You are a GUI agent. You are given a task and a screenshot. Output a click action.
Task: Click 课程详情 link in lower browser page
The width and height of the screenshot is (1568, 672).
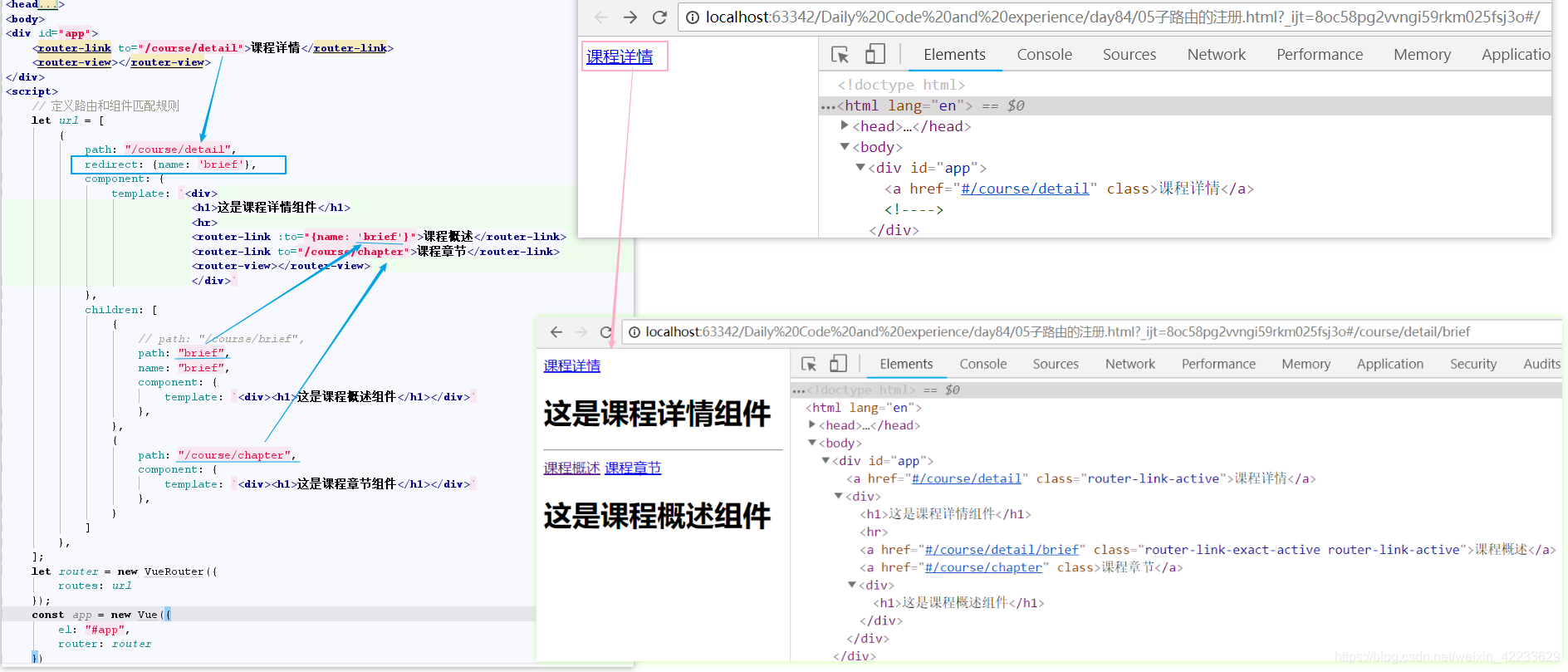coord(572,365)
